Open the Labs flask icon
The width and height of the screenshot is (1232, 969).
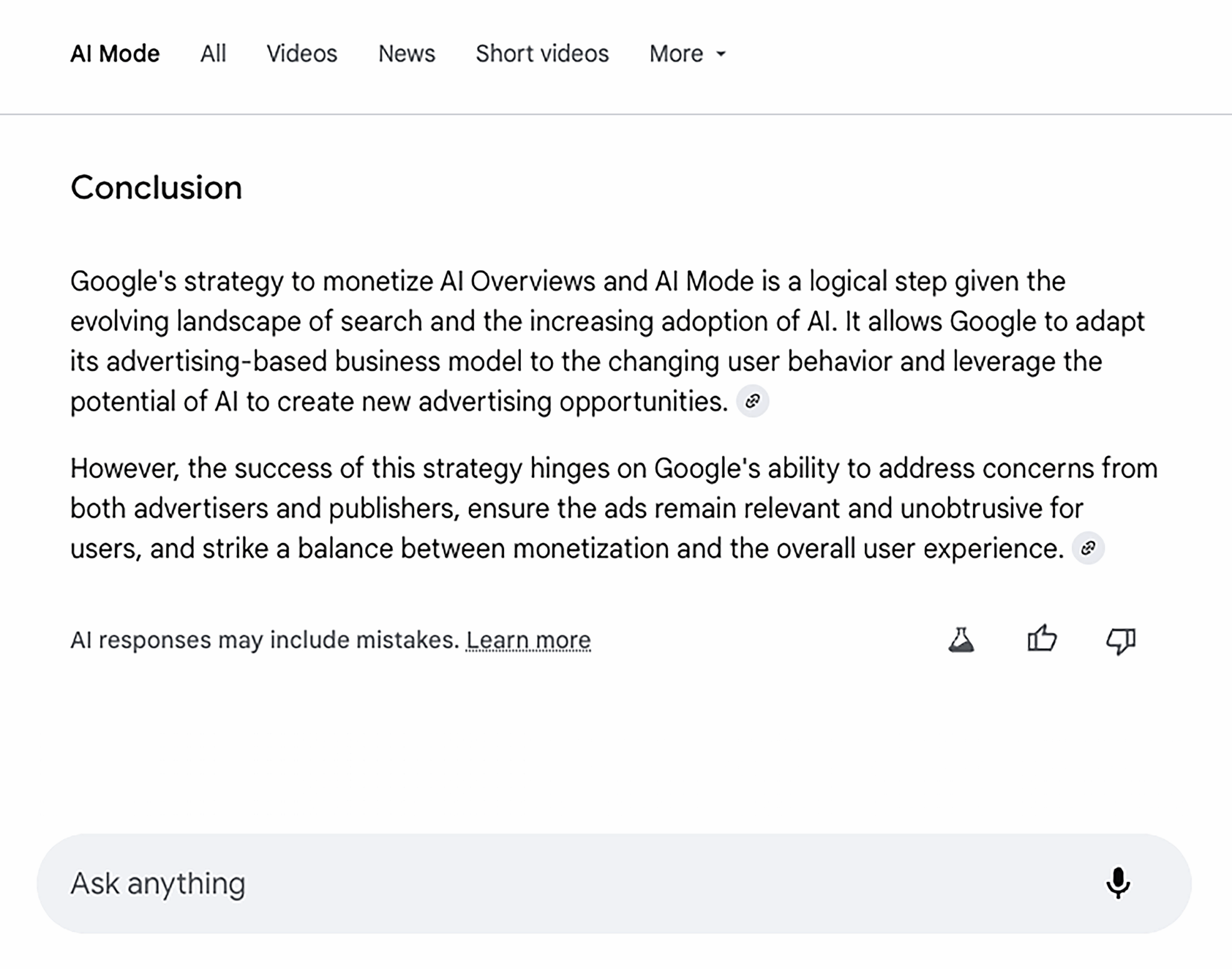point(961,639)
